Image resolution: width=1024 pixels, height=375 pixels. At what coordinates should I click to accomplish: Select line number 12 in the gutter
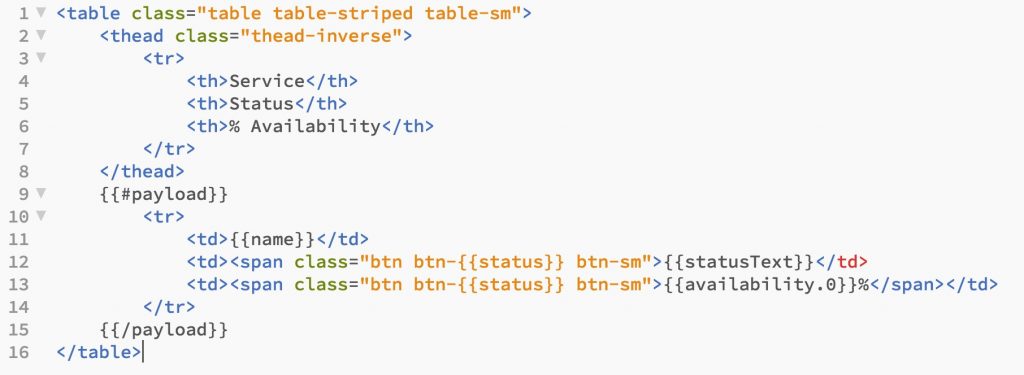coord(19,261)
